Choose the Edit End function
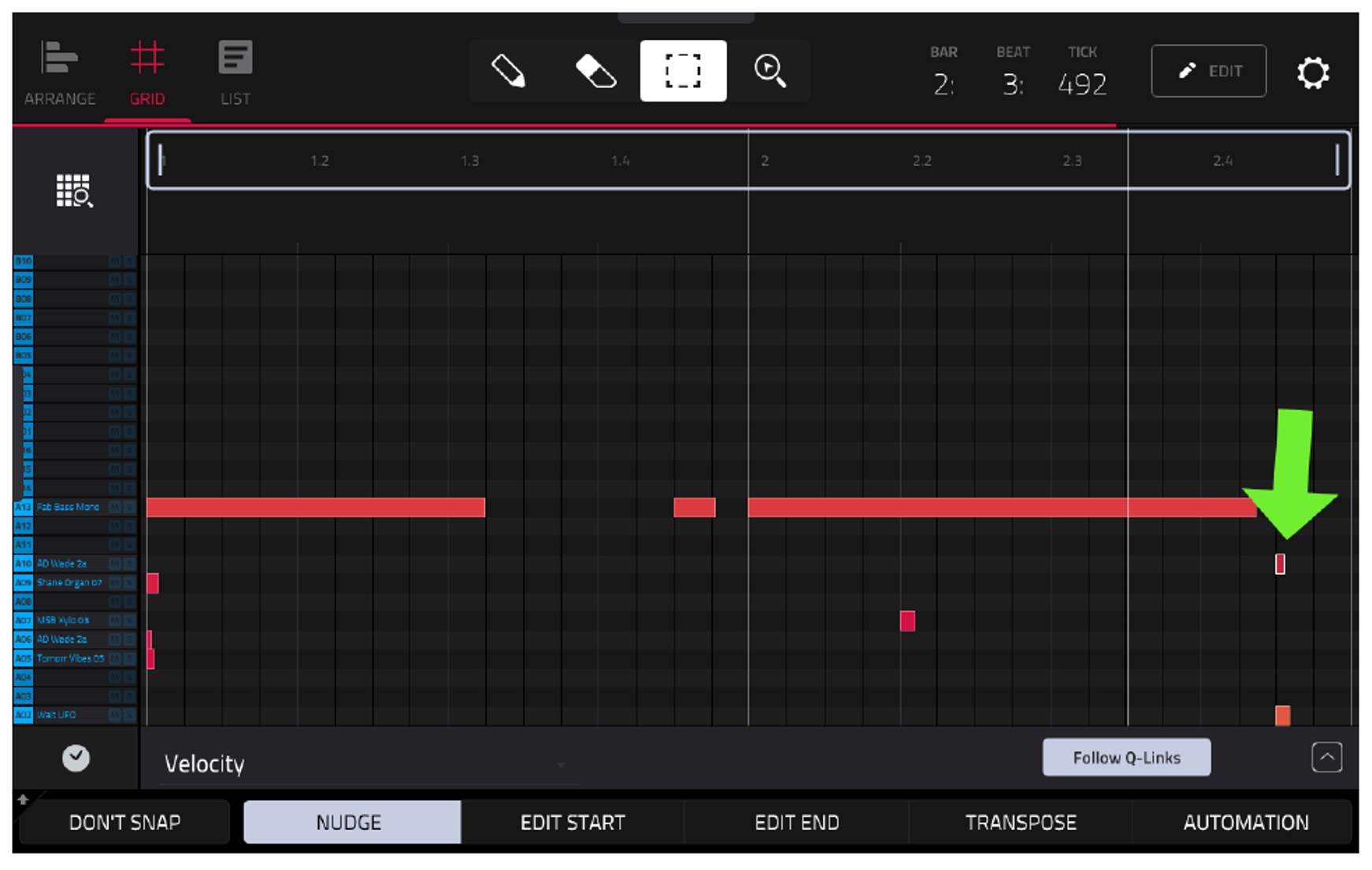 (x=797, y=823)
